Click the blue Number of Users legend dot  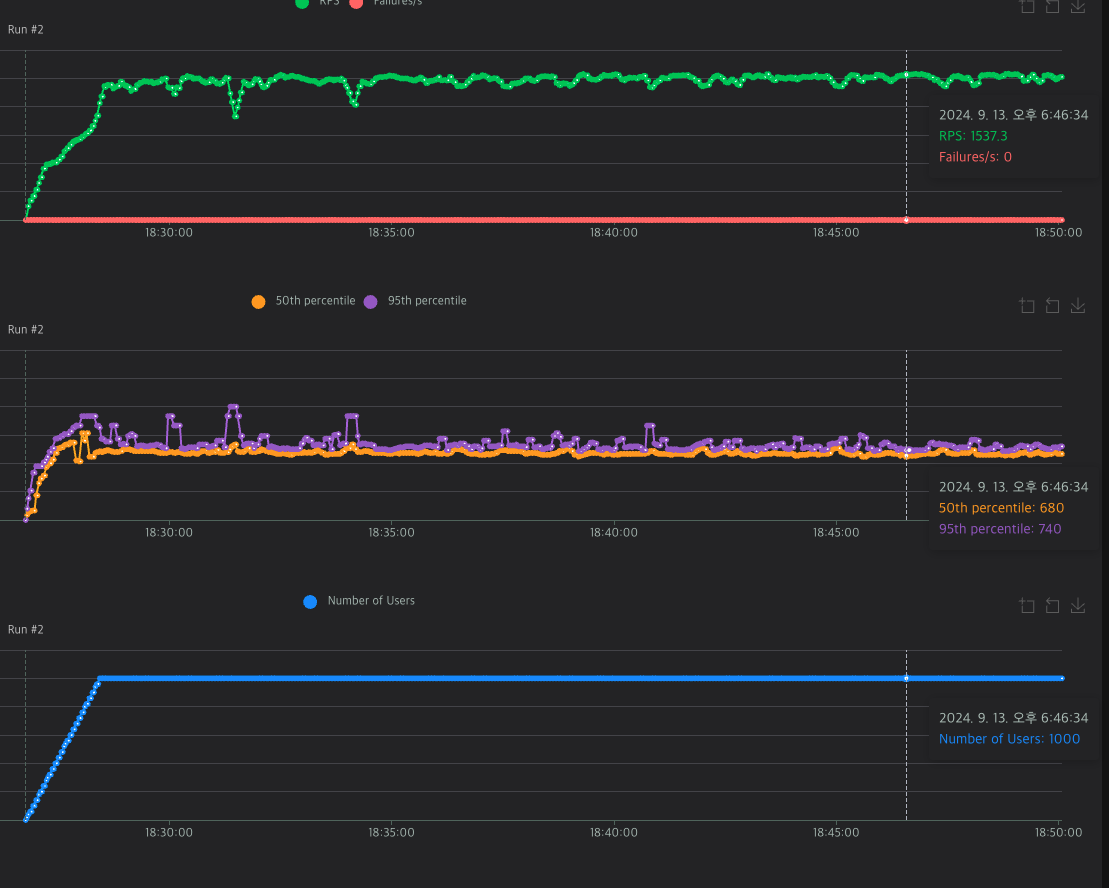tap(310, 602)
